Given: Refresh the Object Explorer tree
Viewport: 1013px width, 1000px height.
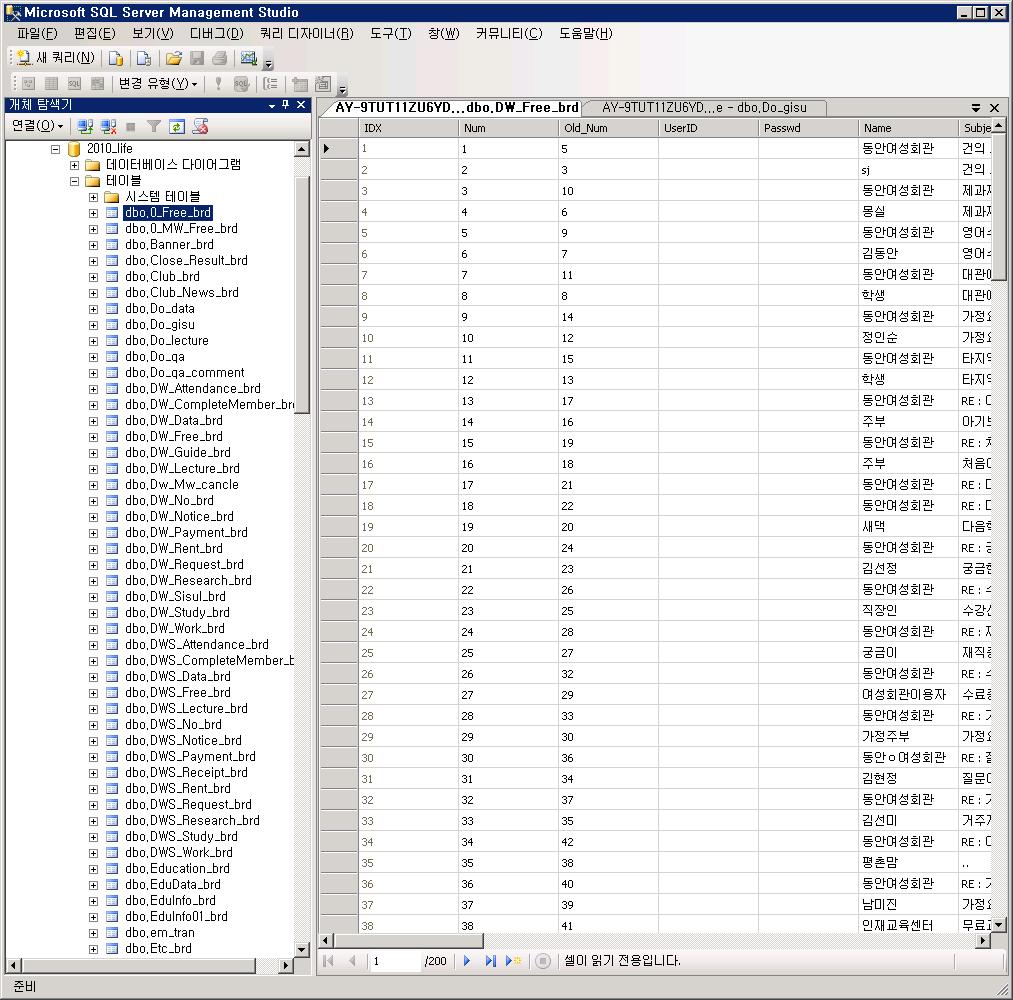Looking at the screenshot, I should click(x=176, y=126).
